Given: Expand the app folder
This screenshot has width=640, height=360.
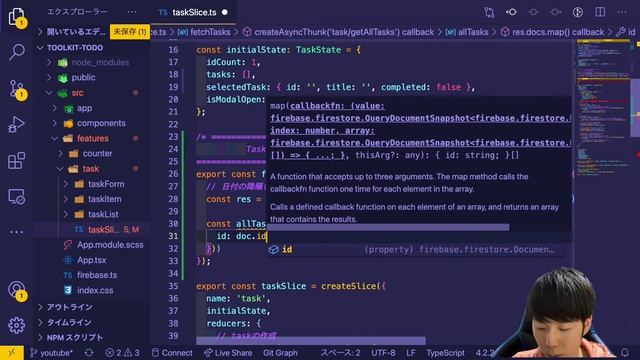Looking at the screenshot, I should [x=84, y=108].
